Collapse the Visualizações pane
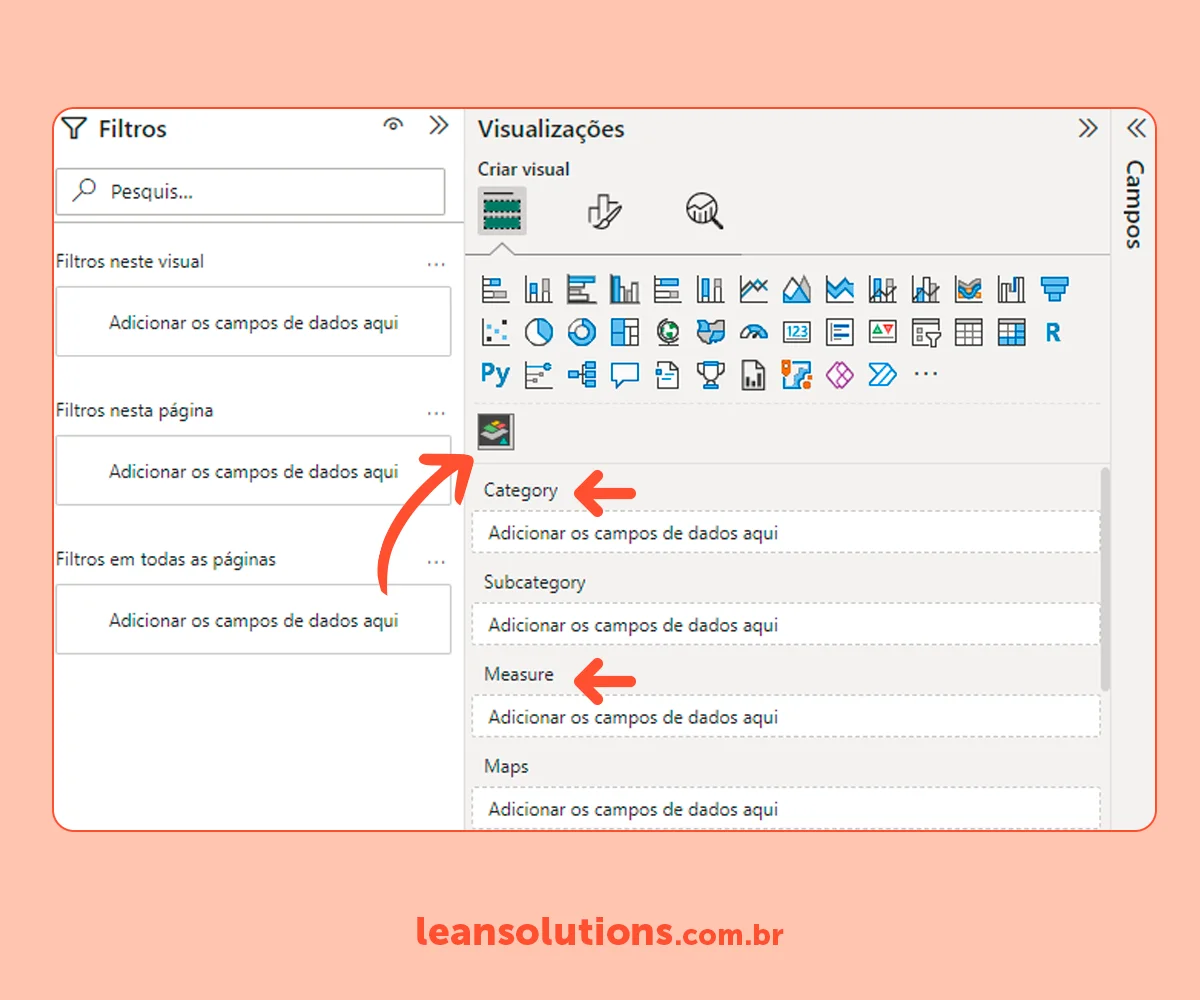 [1087, 128]
